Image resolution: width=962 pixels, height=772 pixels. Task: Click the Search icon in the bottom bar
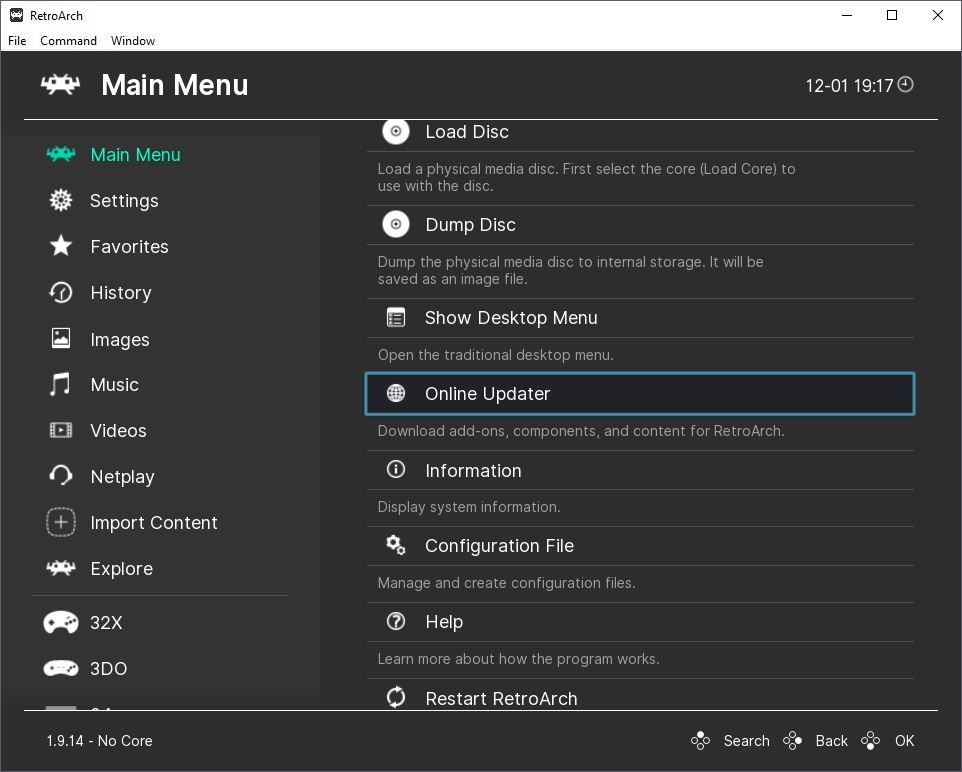tap(701, 740)
